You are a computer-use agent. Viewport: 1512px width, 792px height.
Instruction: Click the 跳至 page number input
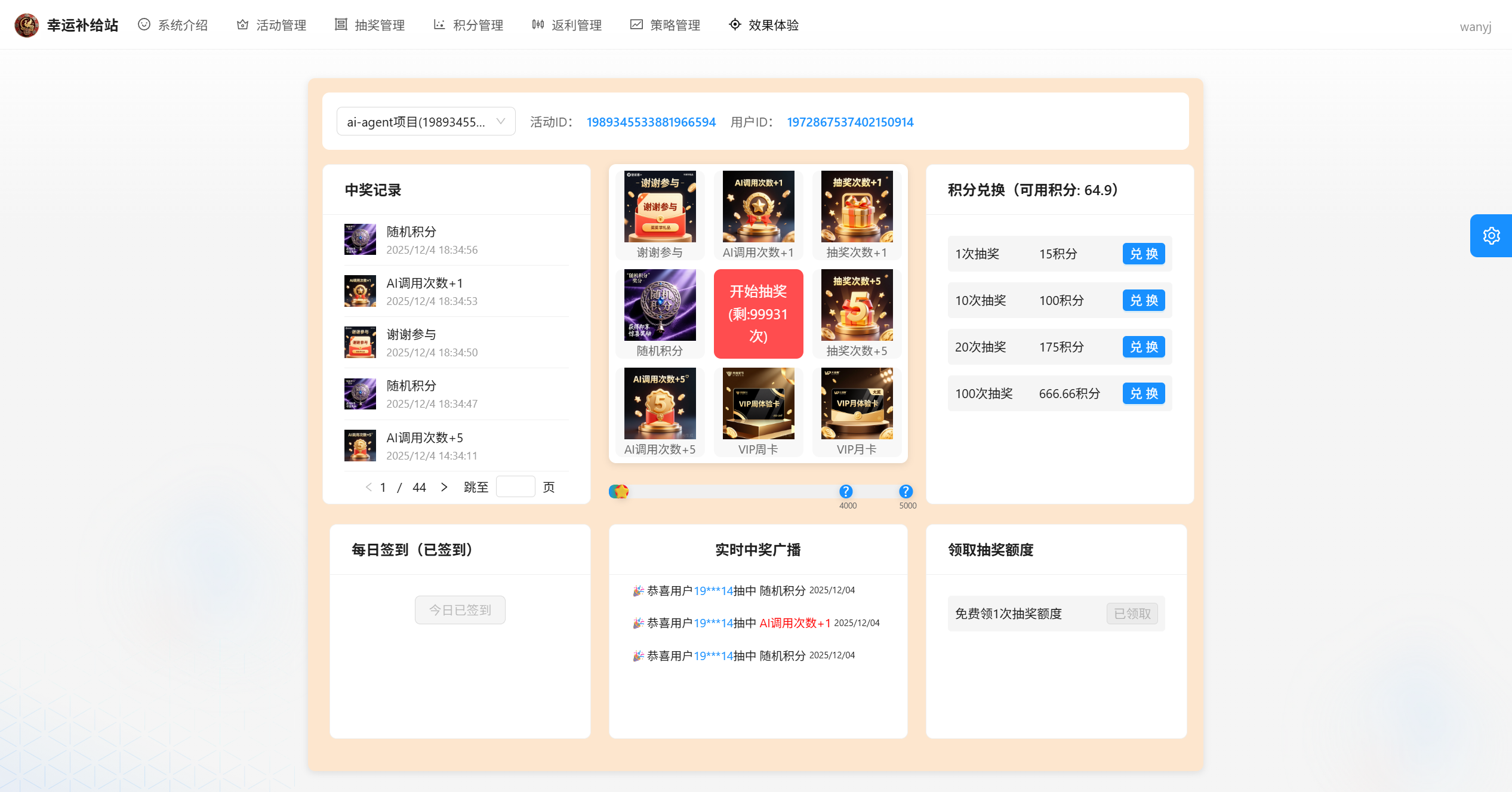tap(515, 487)
